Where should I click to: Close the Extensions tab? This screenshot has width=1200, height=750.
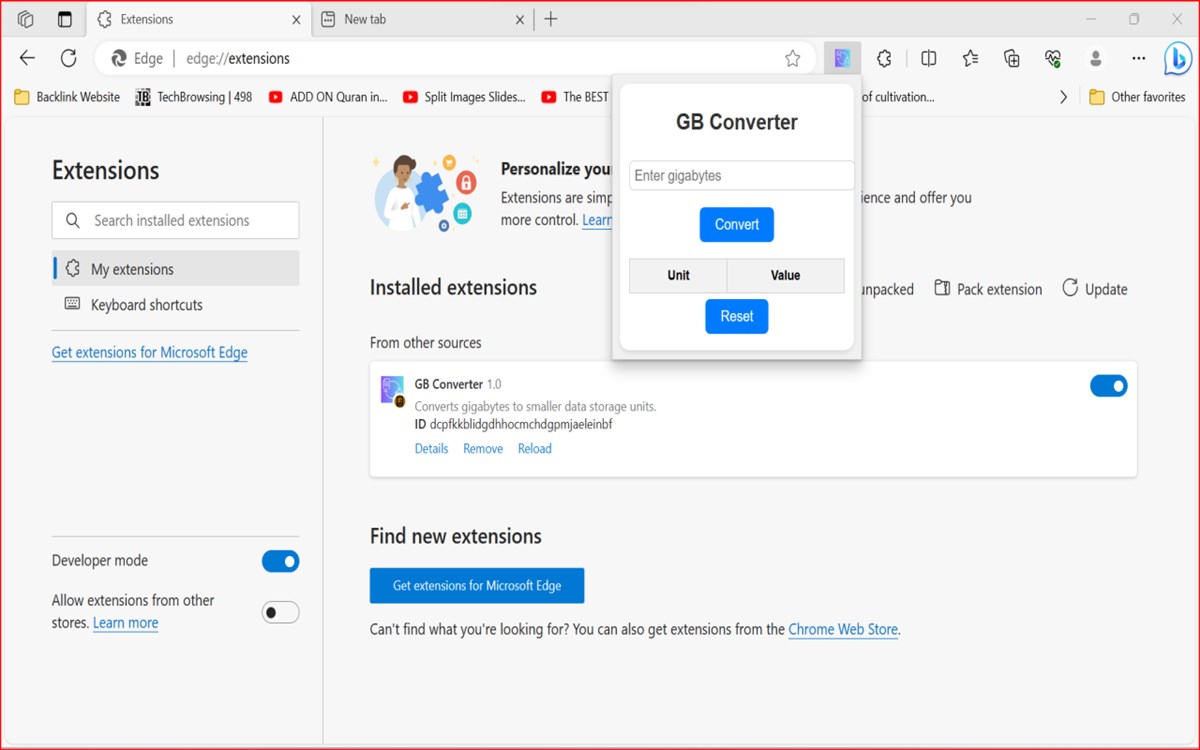pos(297,19)
